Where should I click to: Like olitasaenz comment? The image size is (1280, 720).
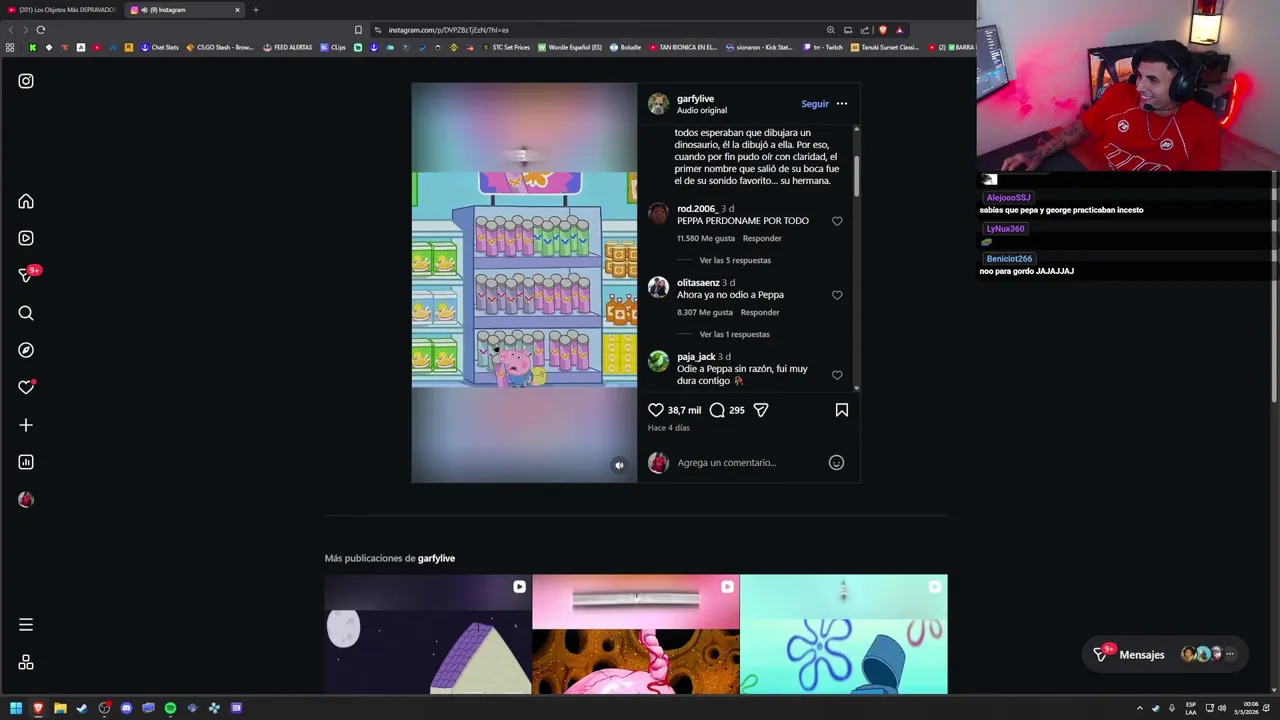click(x=838, y=295)
